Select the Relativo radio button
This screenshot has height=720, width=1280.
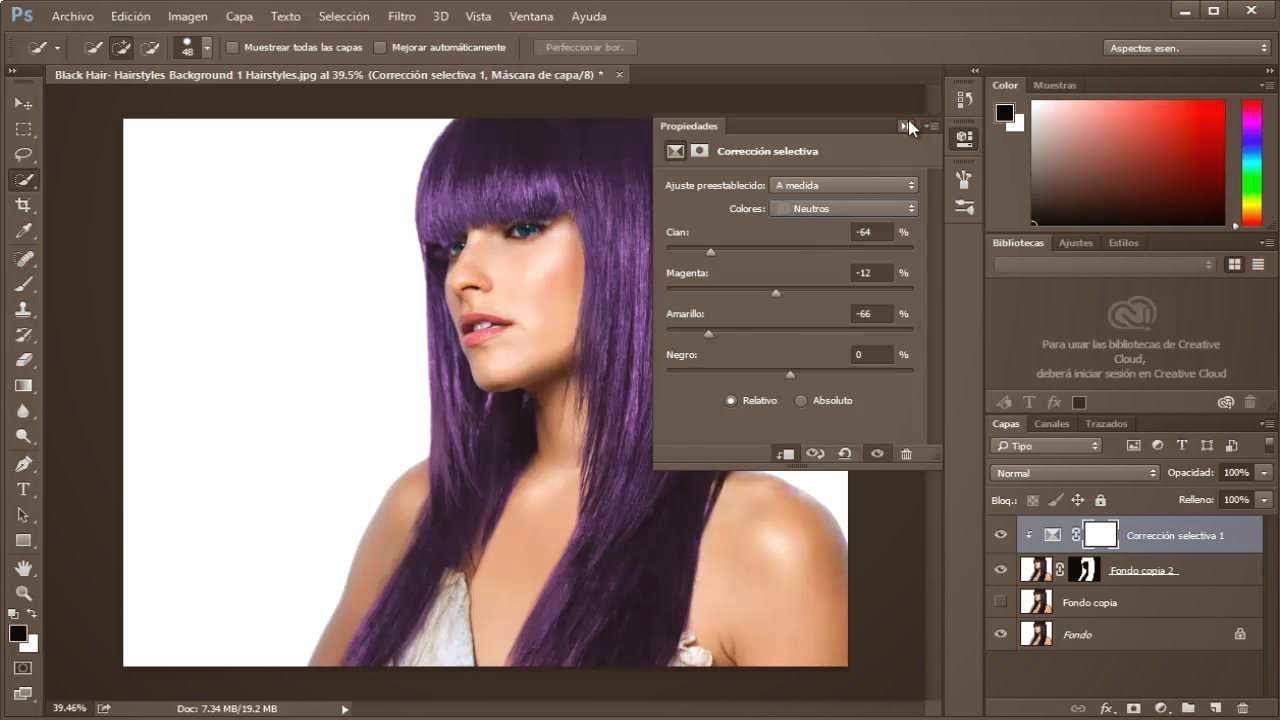tap(731, 401)
